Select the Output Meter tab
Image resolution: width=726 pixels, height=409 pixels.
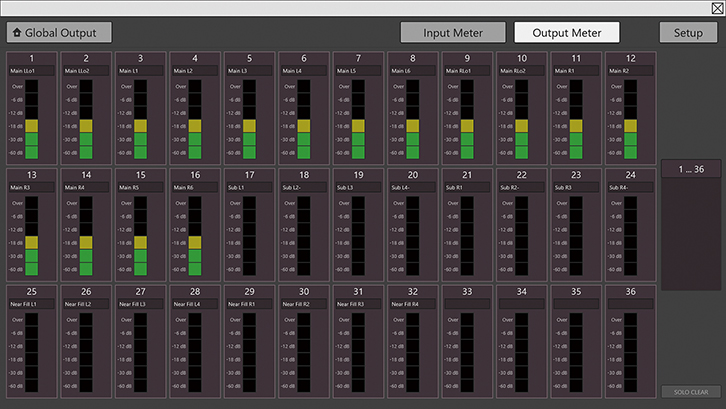click(x=566, y=32)
